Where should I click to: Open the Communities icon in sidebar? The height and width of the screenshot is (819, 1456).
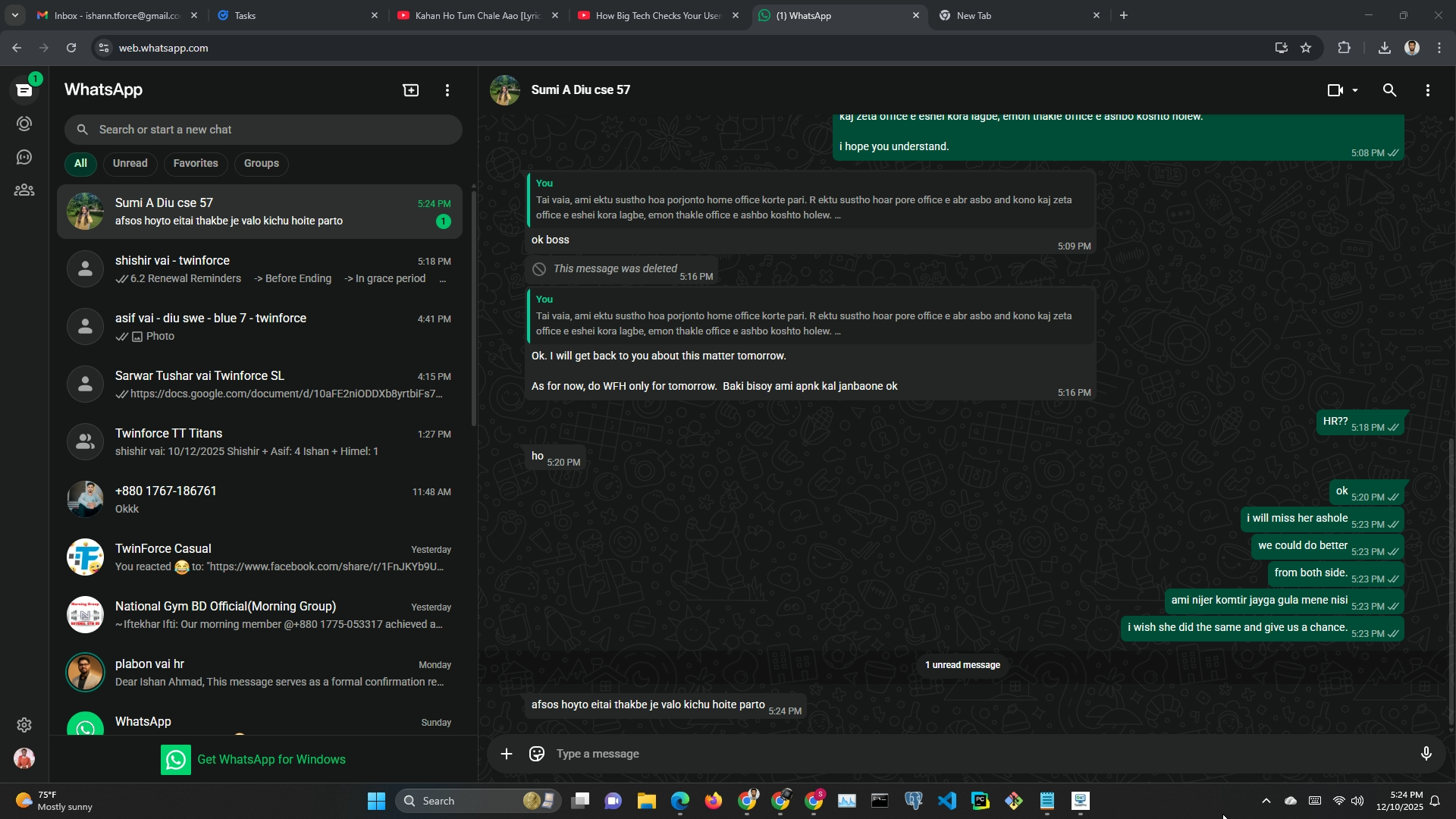[x=24, y=190]
